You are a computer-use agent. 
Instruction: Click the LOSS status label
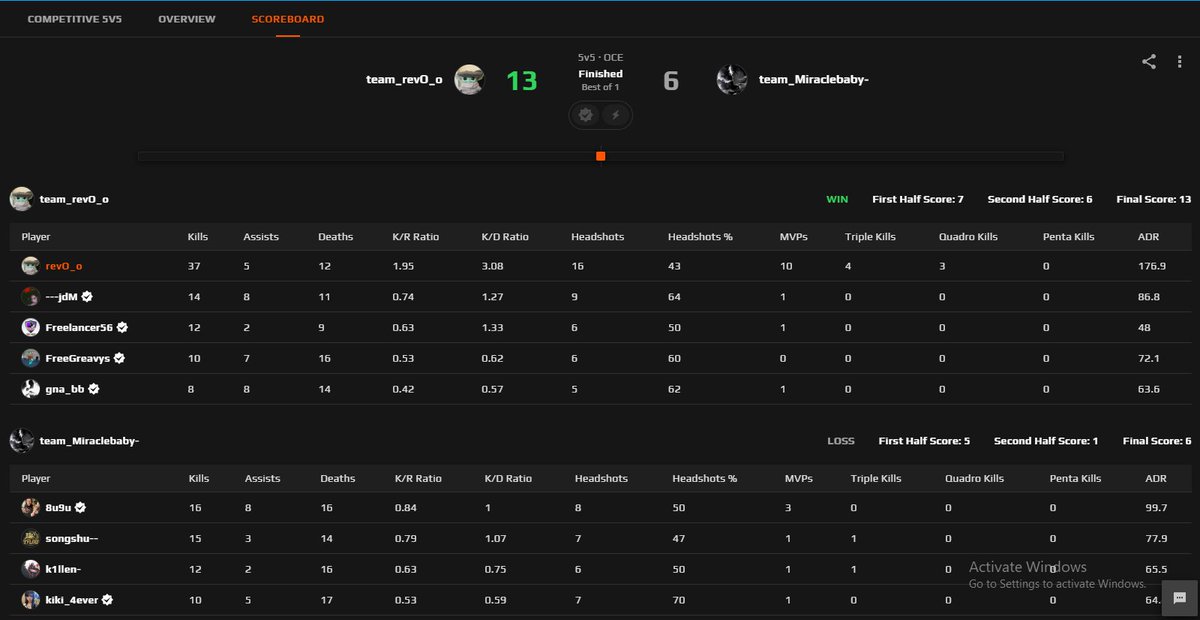[841, 441]
